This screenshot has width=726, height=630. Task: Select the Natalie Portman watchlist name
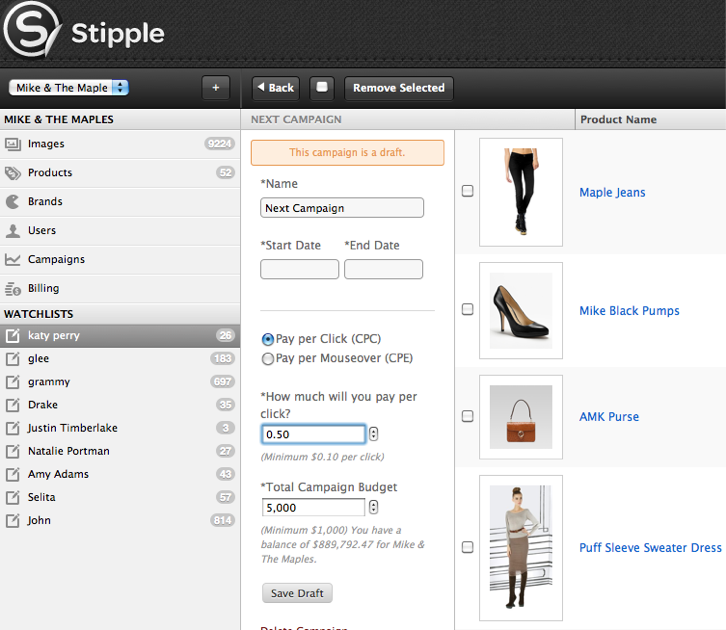pos(69,451)
